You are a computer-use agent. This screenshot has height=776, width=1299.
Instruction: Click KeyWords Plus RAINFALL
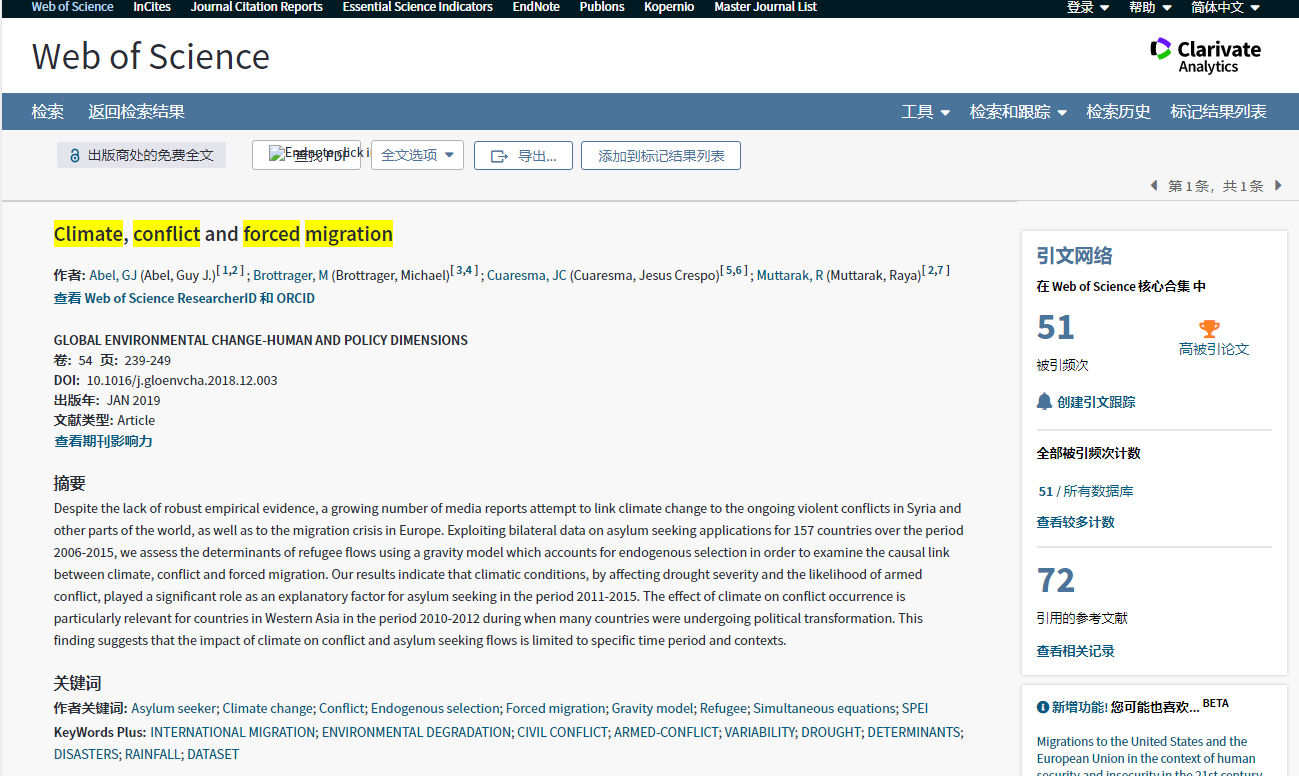click(153, 754)
